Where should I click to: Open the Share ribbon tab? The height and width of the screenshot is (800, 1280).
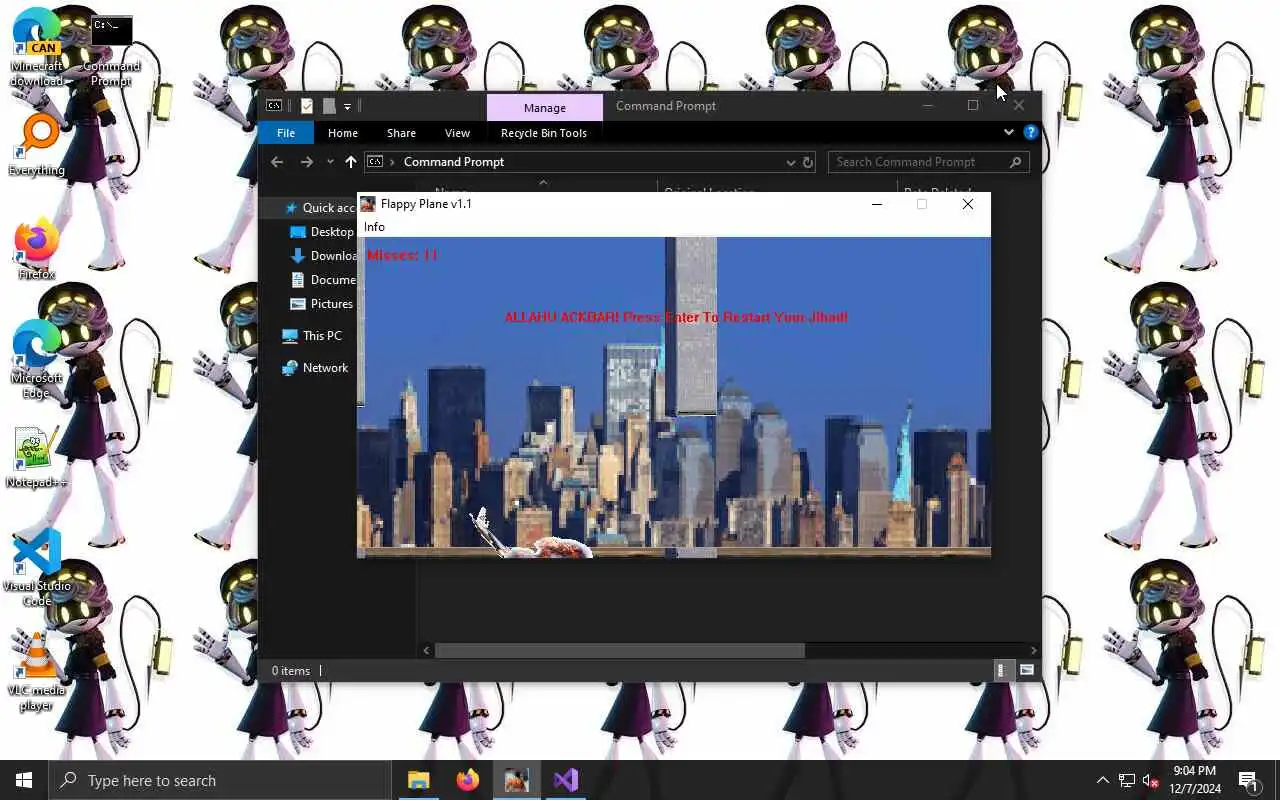click(x=401, y=133)
